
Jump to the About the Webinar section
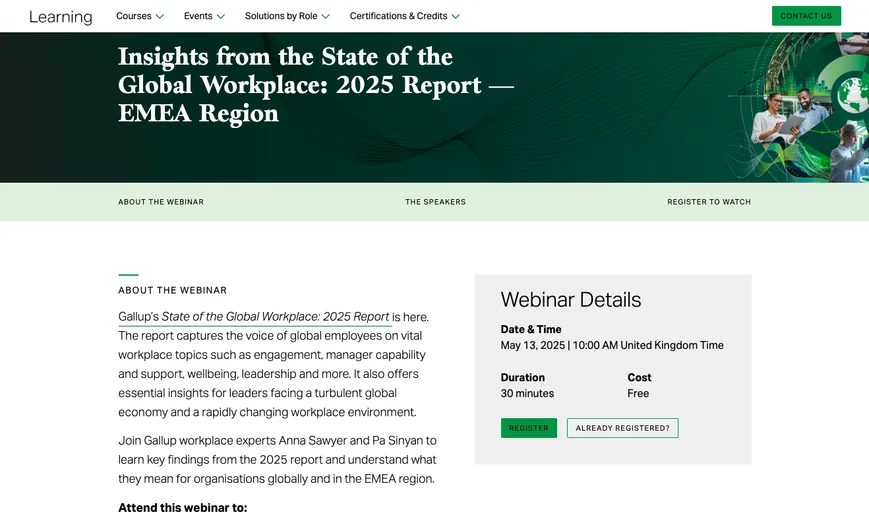161,202
